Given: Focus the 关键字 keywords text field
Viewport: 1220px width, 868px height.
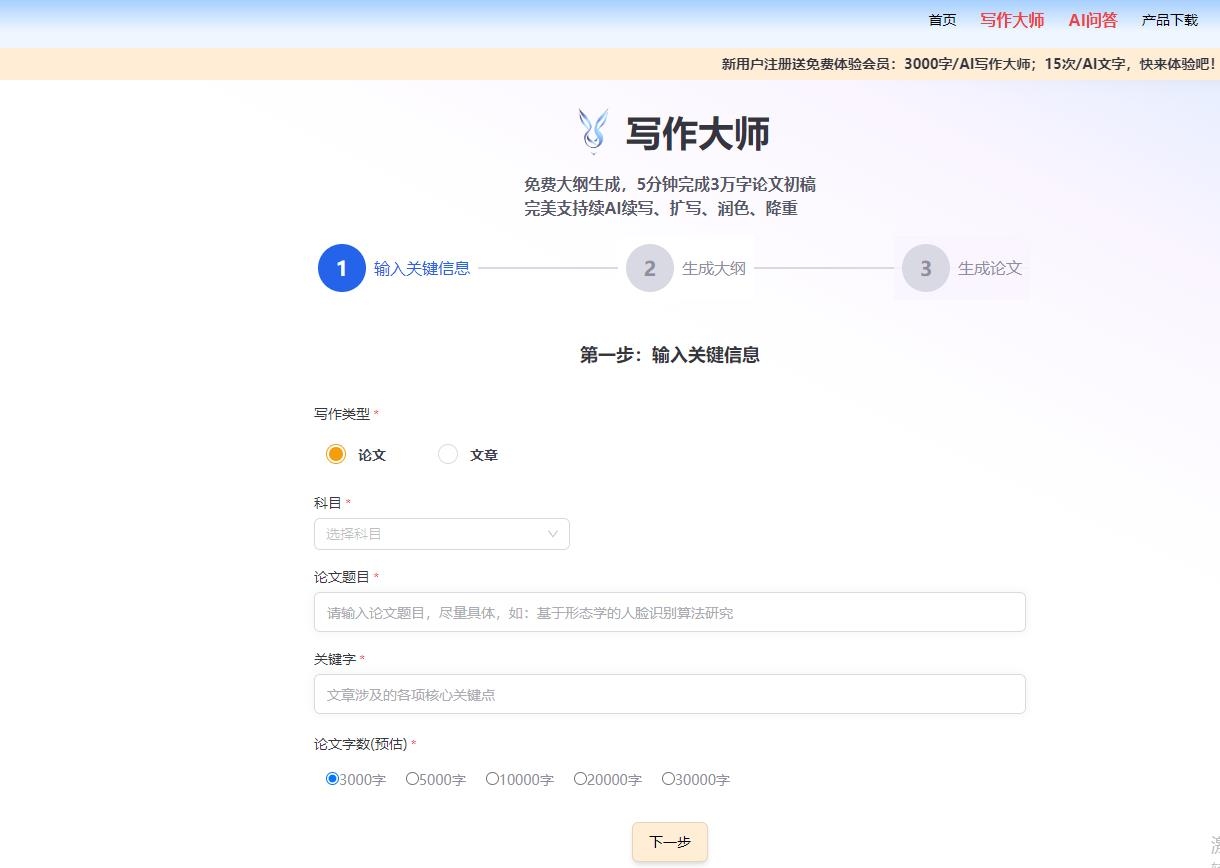Looking at the screenshot, I should click(669, 694).
